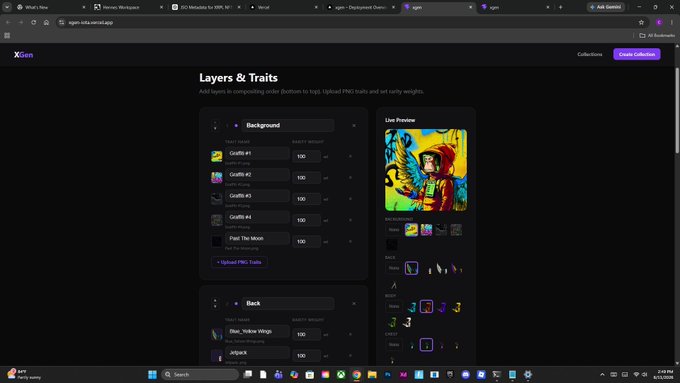
Task: Open a new browser tab
Action: (560, 7)
